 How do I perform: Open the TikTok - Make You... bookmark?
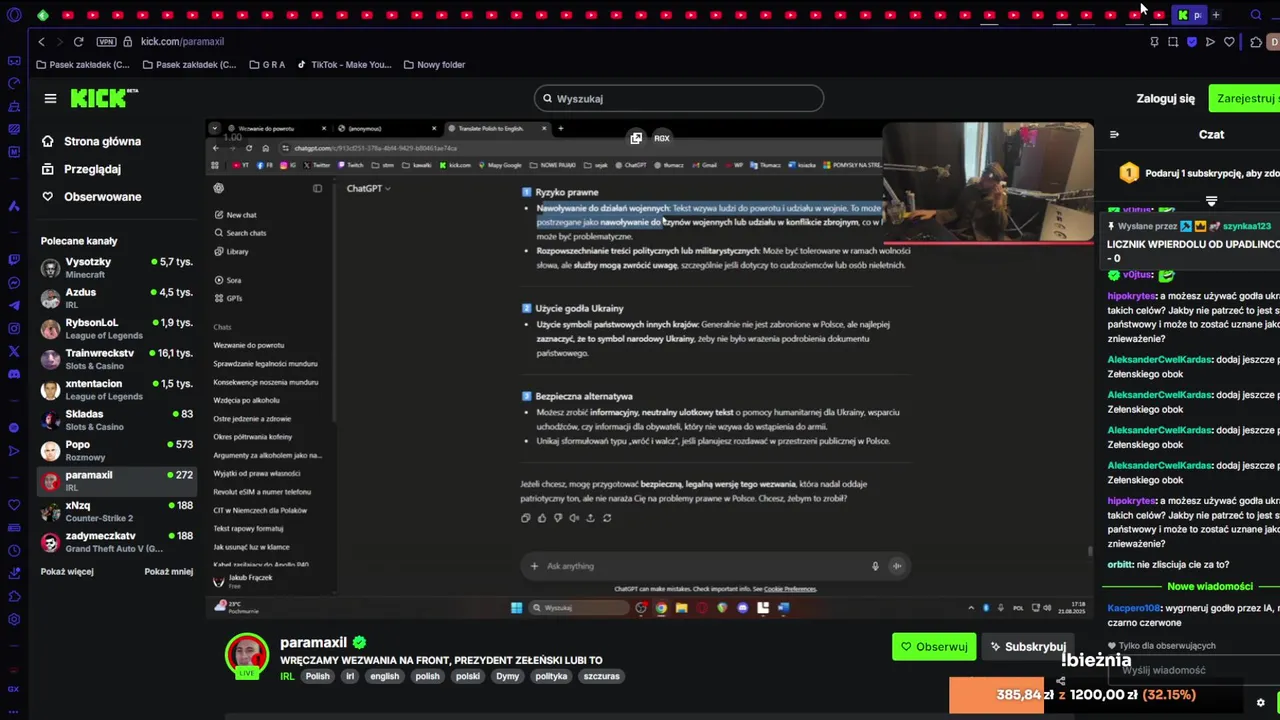(344, 65)
